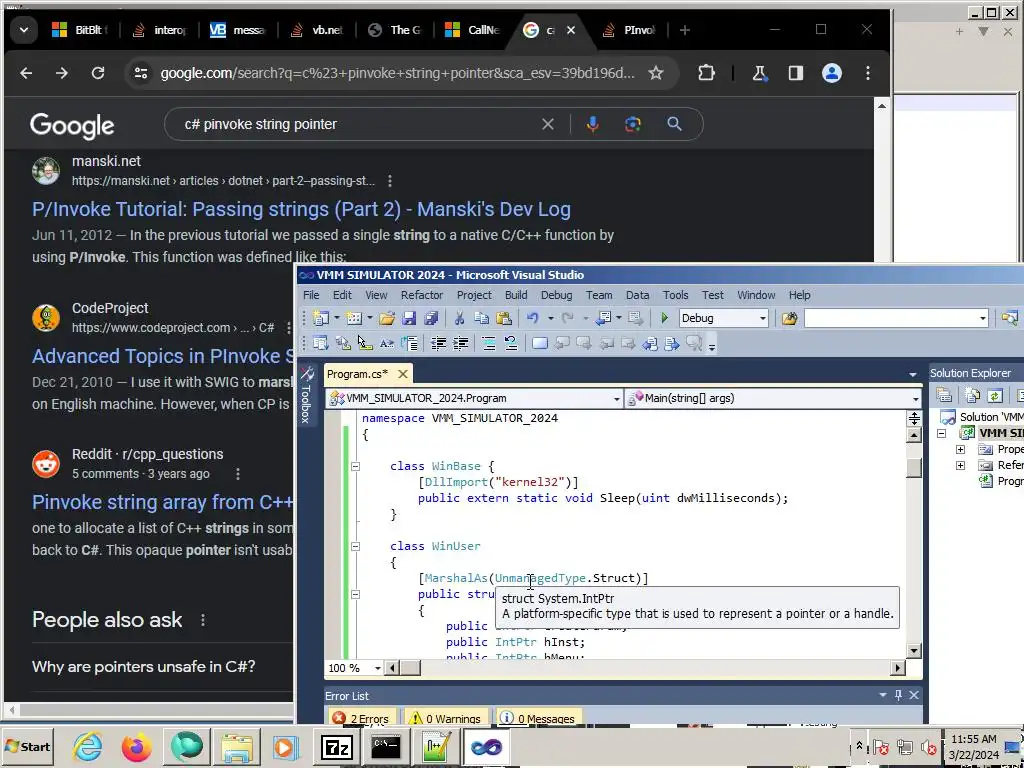The width and height of the screenshot is (1024, 768).
Task: Expand the Properties node in Solution Explorer
Action: click(961, 449)
